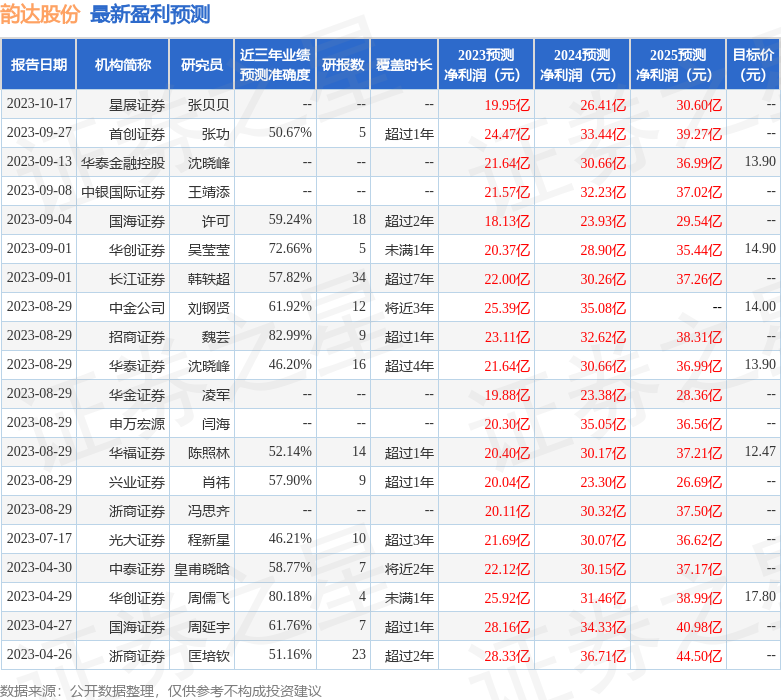Click researcher 皇甫晓晗
The image size is (781, 700).
click(202, 569)
